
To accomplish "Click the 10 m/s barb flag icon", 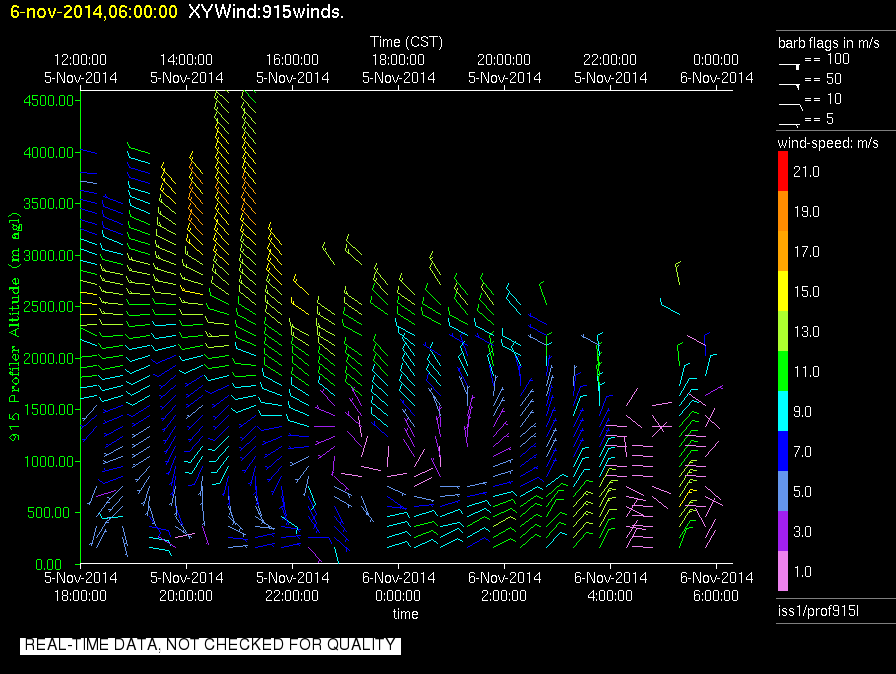I will [791, 106].
